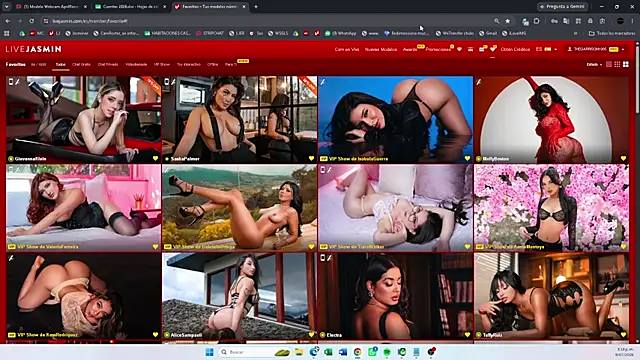Viewport: 640px width, 360px height.
Task: Toggle favorite heart on TiaraWalker card
Action: point(467,247)
